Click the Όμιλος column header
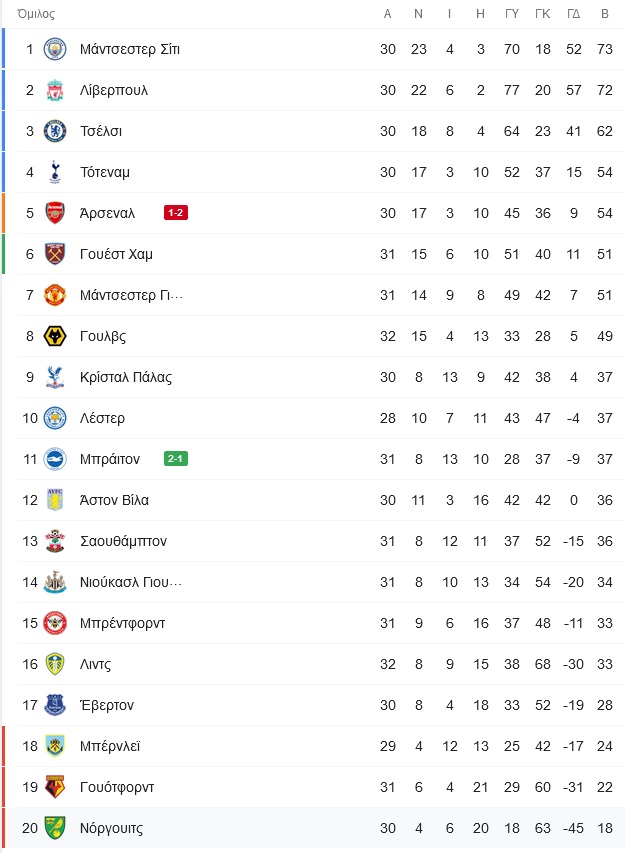 pyautogui.click(x=36, y=14)
